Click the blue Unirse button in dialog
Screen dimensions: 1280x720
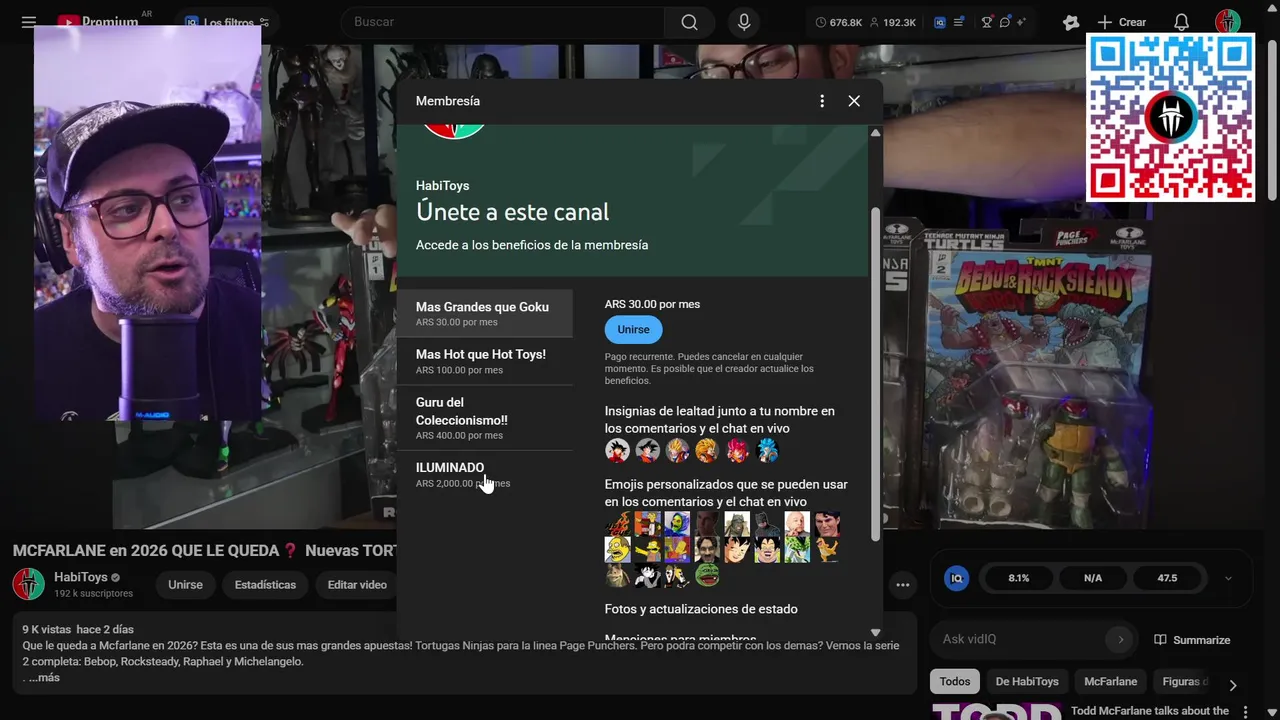[x=633, y=329]
